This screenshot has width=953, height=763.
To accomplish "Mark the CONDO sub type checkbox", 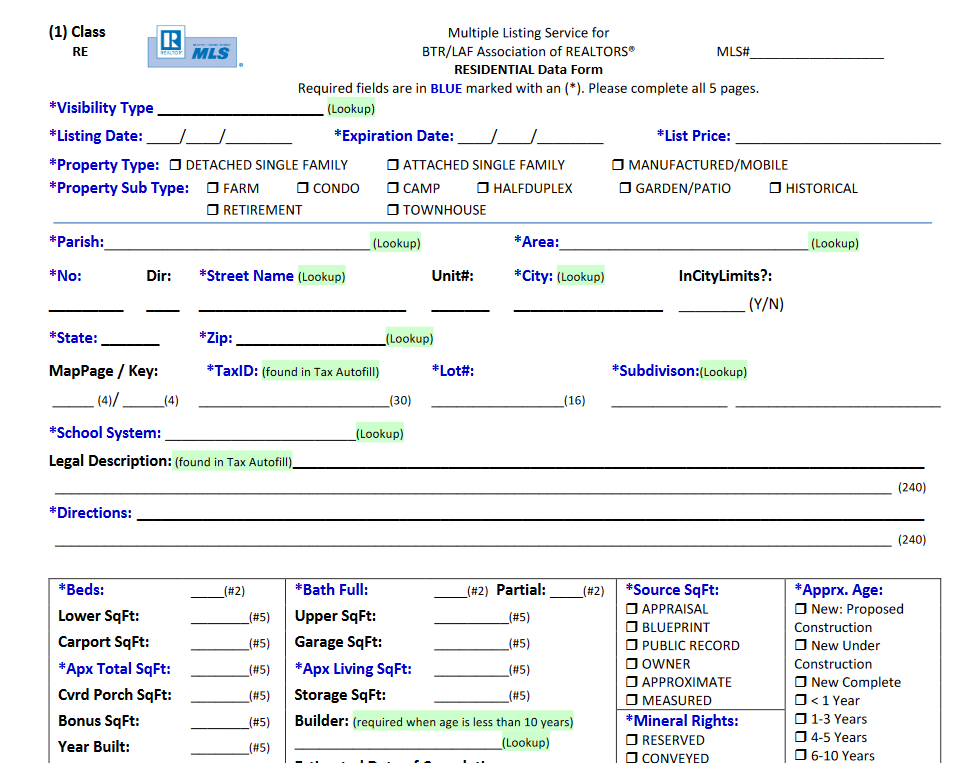I will pos(303,188).
